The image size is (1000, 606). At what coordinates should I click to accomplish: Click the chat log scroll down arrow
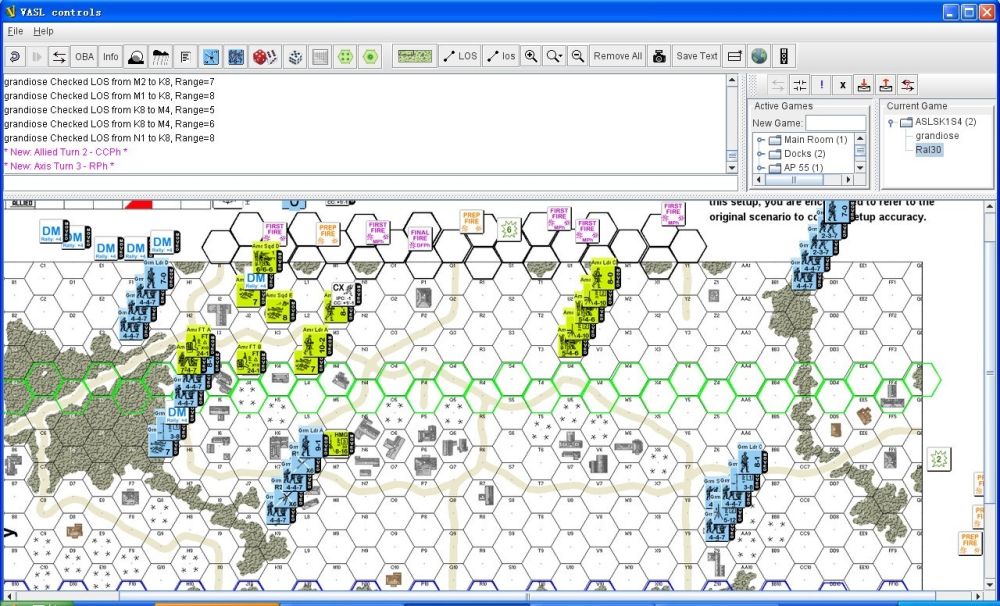[x=732, y=168]
